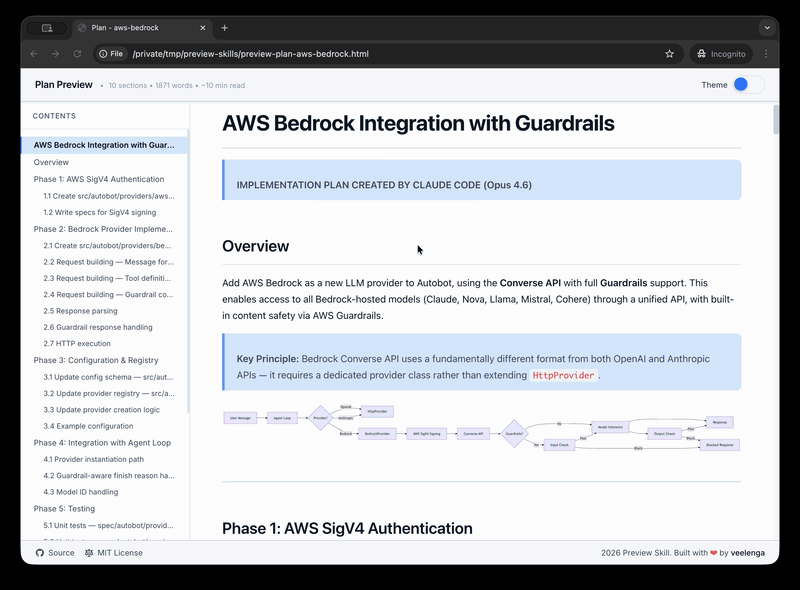Open section 4.3 Model ID handling
Viewport: 800px width, 590px height.
pyautogui.click(x=81, y=492)
